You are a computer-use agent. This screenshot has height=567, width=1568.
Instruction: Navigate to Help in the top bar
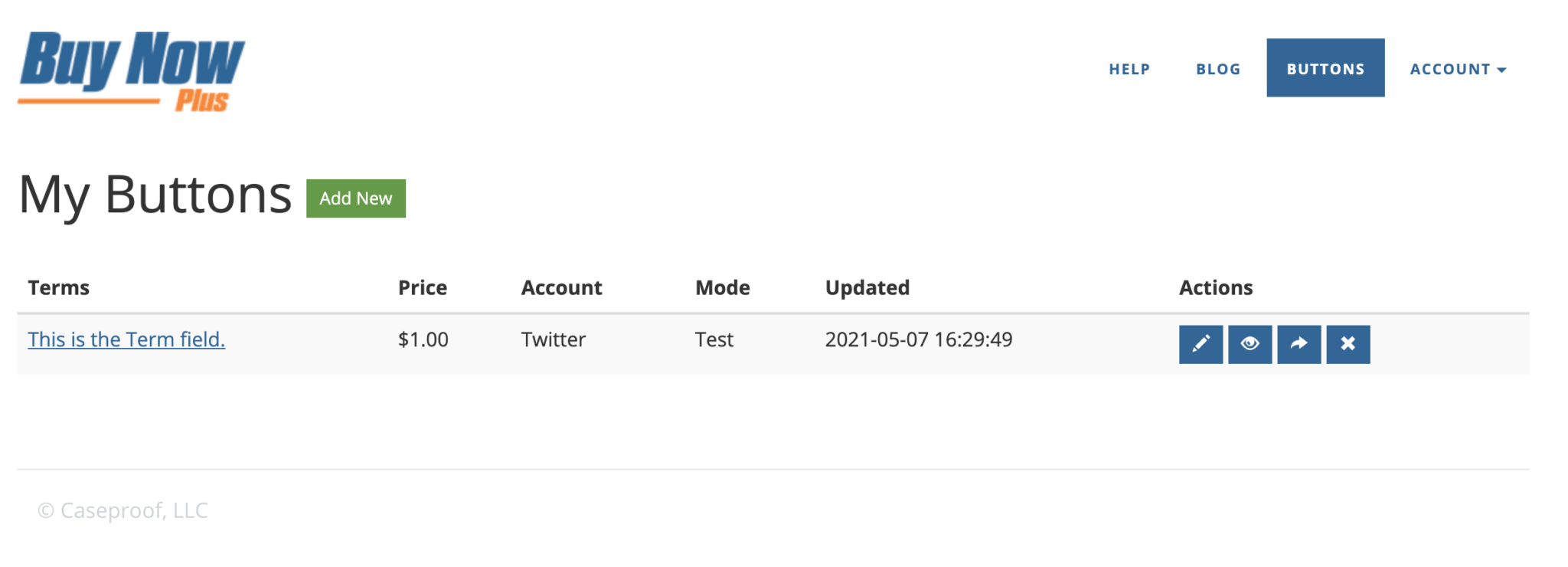tap(1129, 68)
